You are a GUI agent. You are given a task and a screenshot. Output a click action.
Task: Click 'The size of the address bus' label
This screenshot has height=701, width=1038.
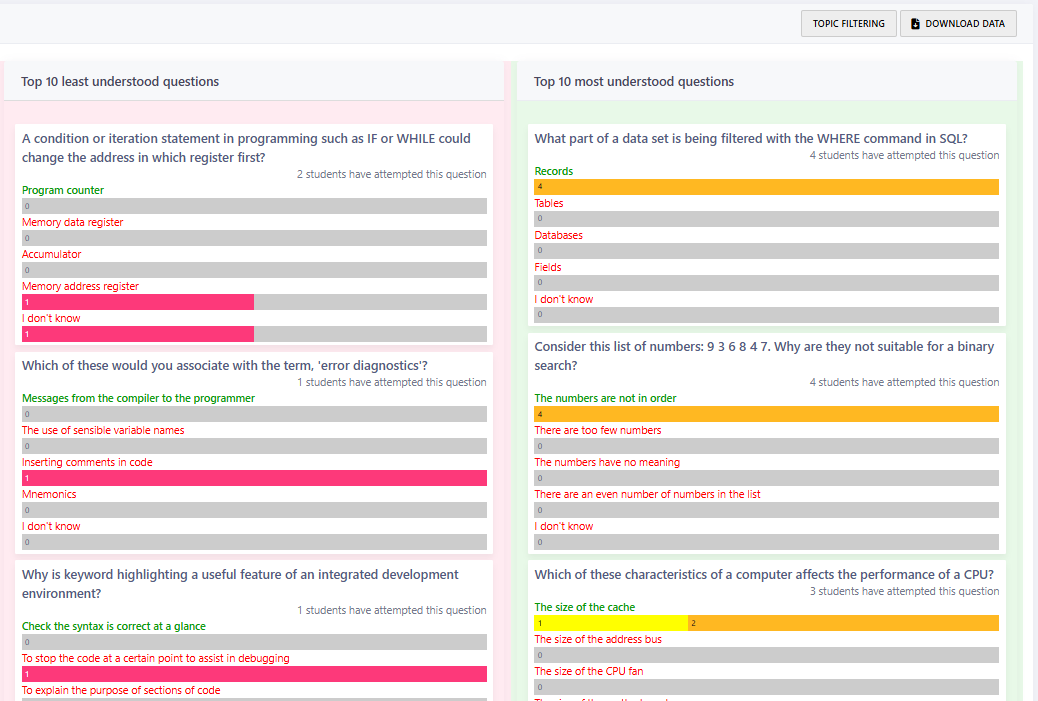(x=598, y=639)
